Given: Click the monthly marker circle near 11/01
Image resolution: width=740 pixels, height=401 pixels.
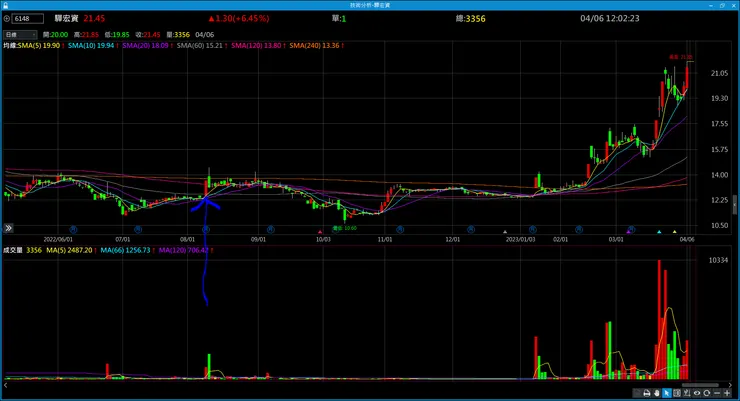Looking at the screenshot, I should coord(400,229).
